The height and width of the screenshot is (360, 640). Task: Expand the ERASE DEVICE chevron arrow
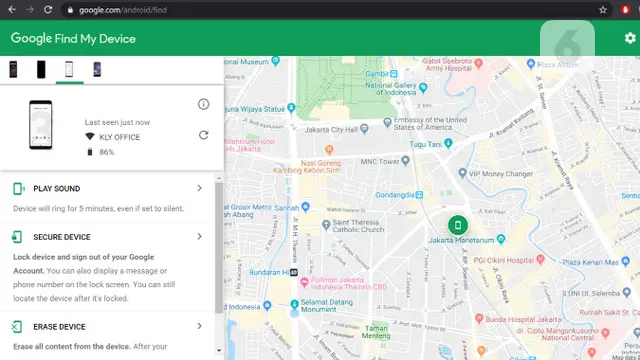(x=200, y=326)
